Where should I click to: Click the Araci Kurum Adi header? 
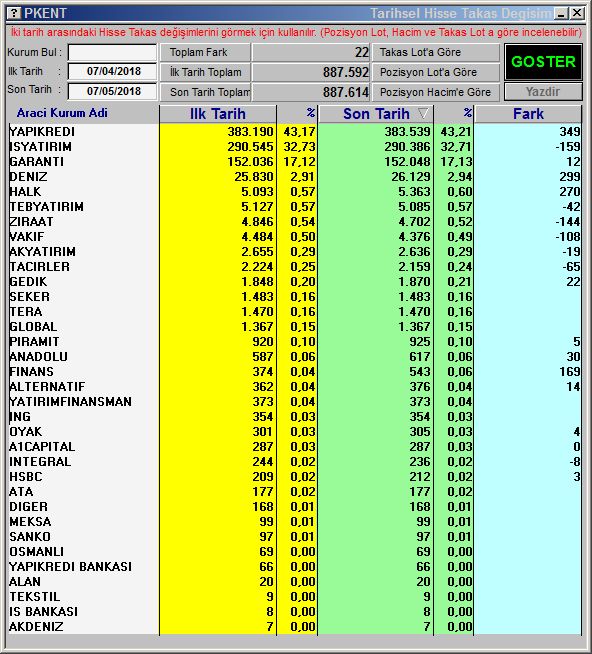tap(62, 113)
